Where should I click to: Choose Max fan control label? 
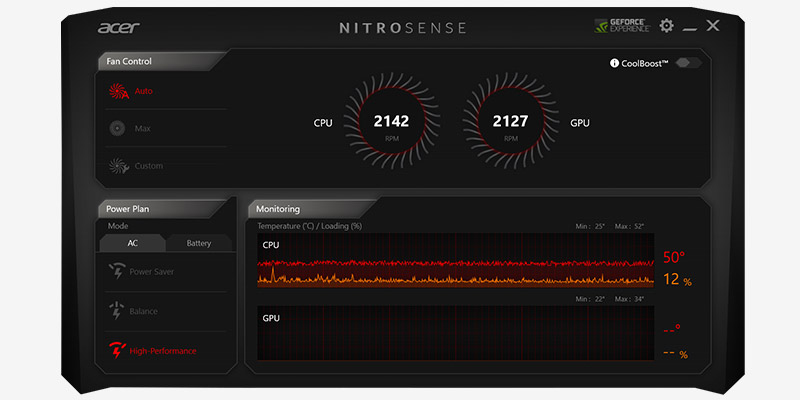(x=142, y=129)
